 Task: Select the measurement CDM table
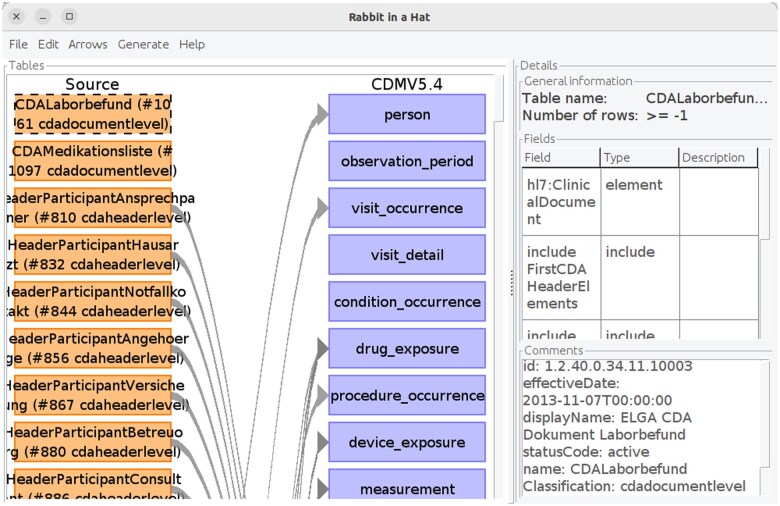[x=407, y=484]
